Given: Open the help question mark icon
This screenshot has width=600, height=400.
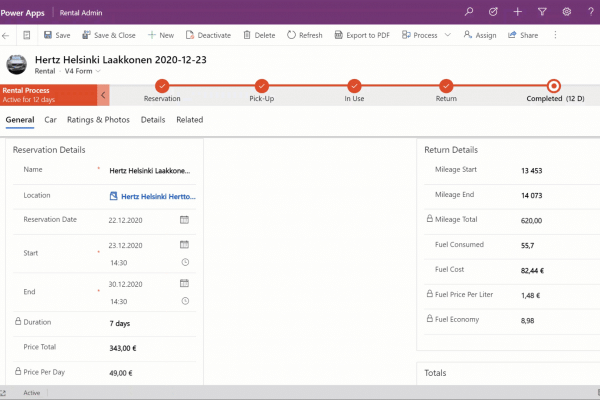Looking at the screenshot, I should 591,12.
